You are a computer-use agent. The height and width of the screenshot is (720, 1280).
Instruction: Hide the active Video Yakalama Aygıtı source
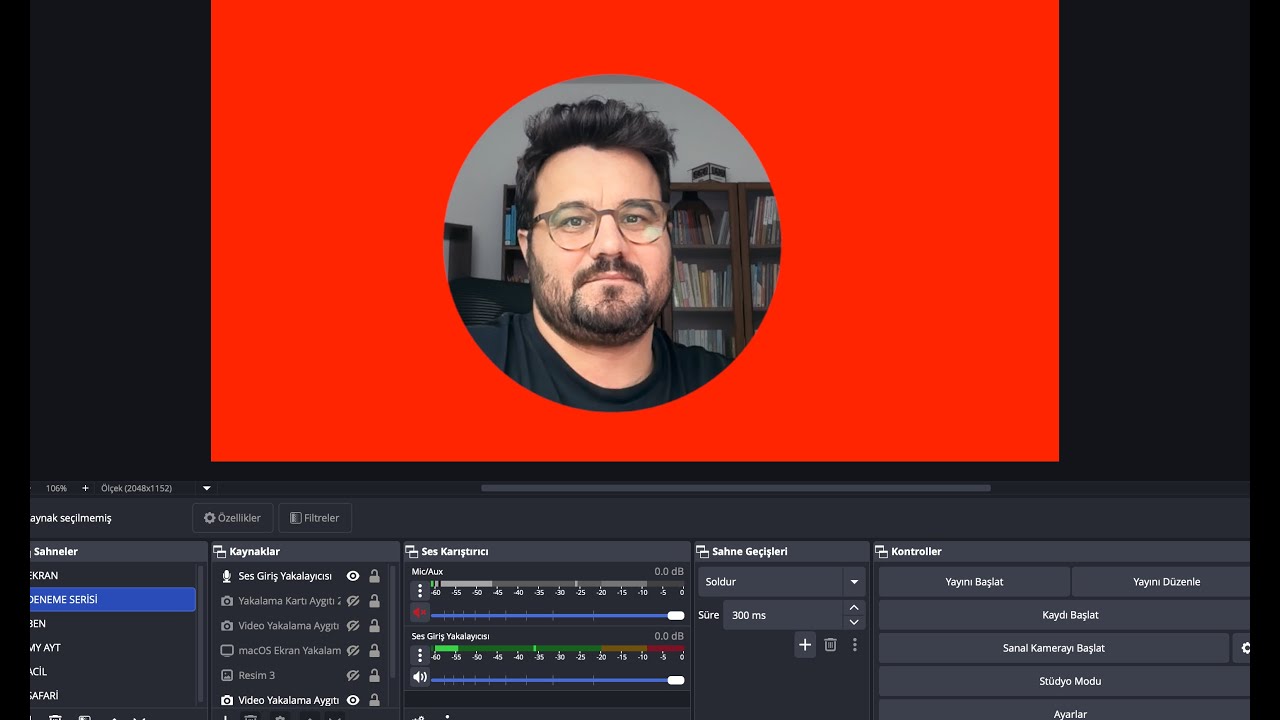(353, 700)
